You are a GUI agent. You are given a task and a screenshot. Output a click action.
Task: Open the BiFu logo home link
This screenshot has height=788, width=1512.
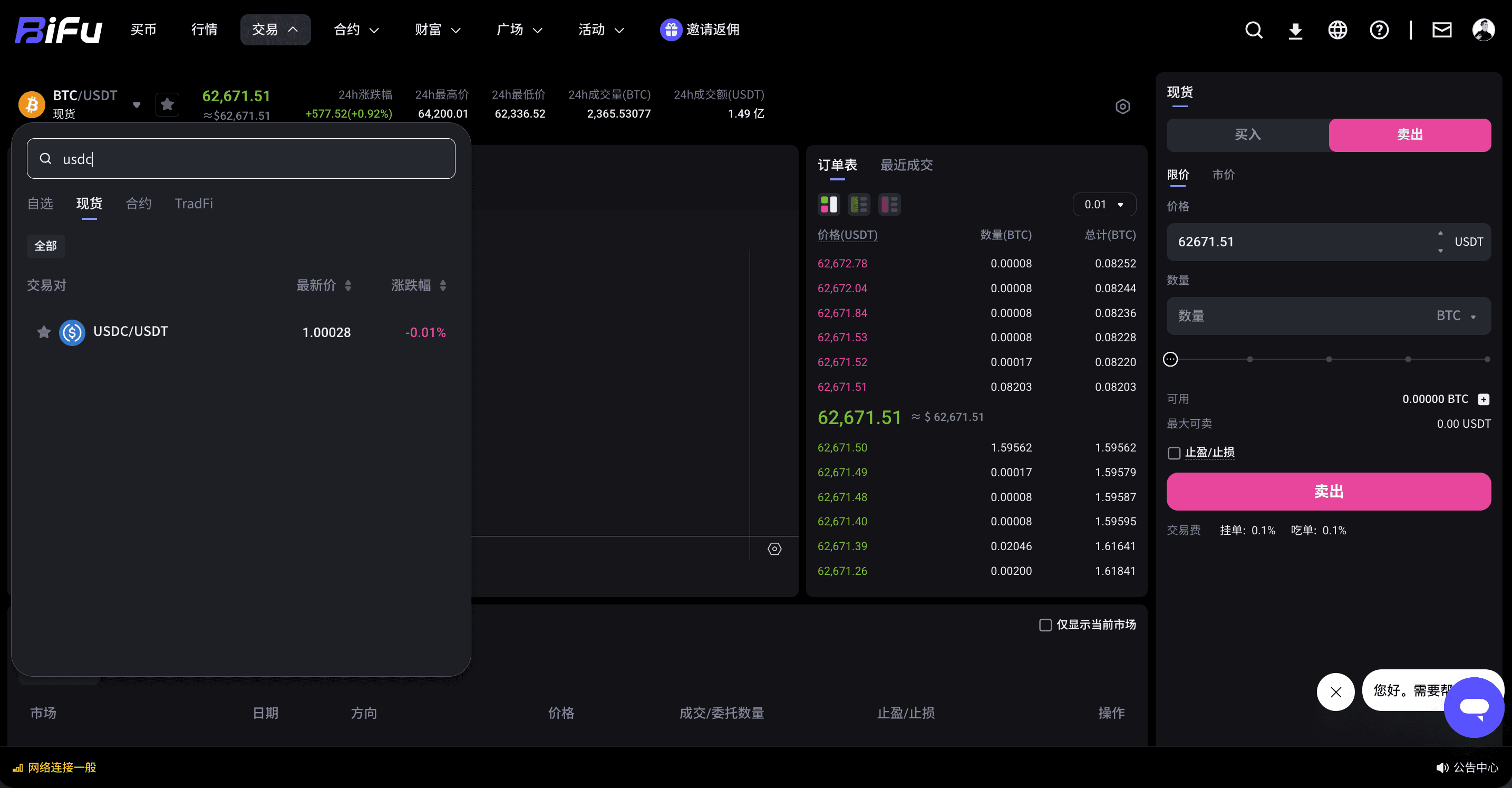point(58,30)
